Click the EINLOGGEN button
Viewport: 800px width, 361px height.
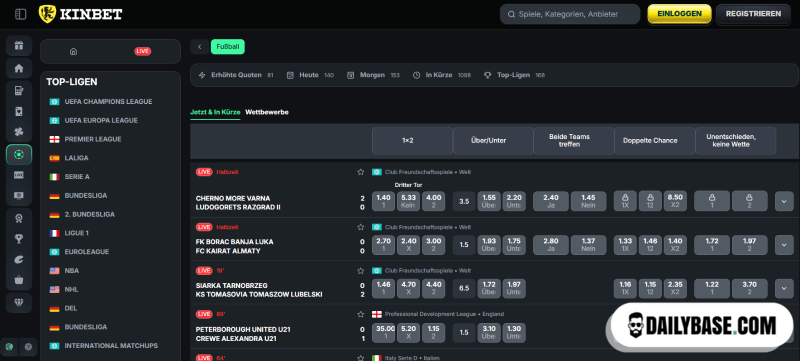click(679, 14)
